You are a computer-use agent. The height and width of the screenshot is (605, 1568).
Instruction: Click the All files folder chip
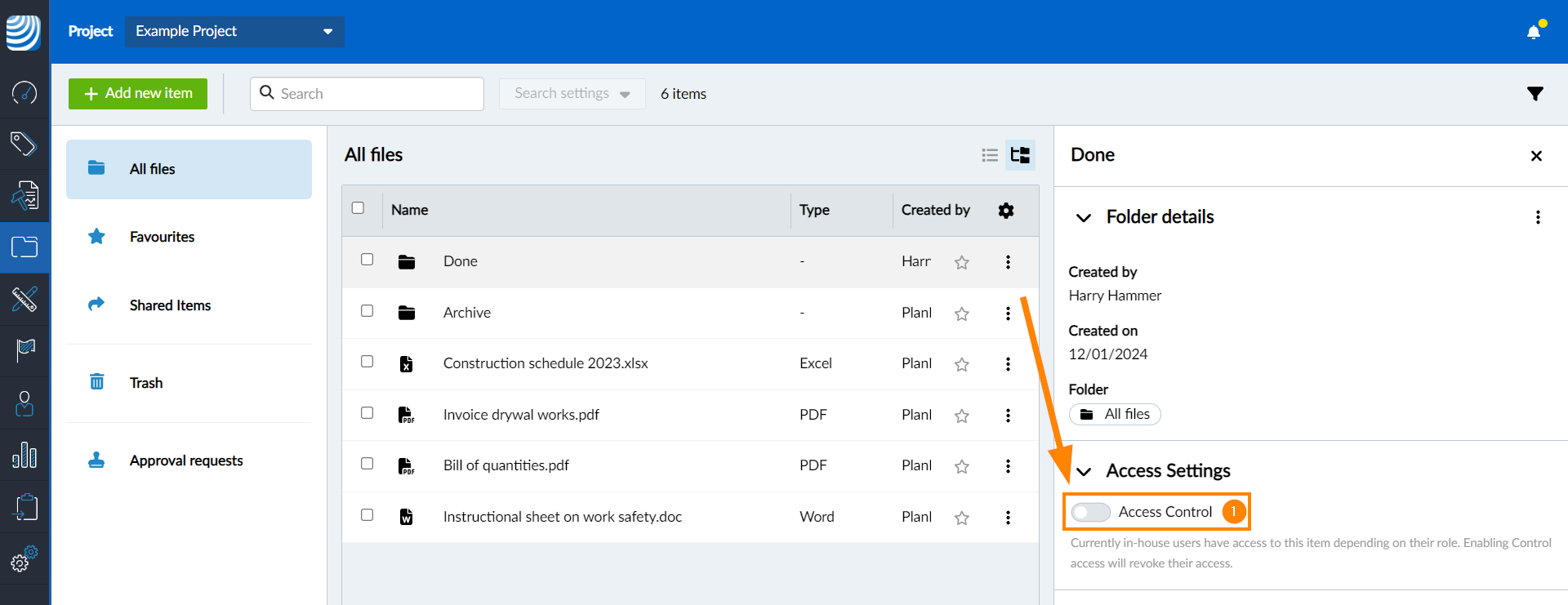1115,415
